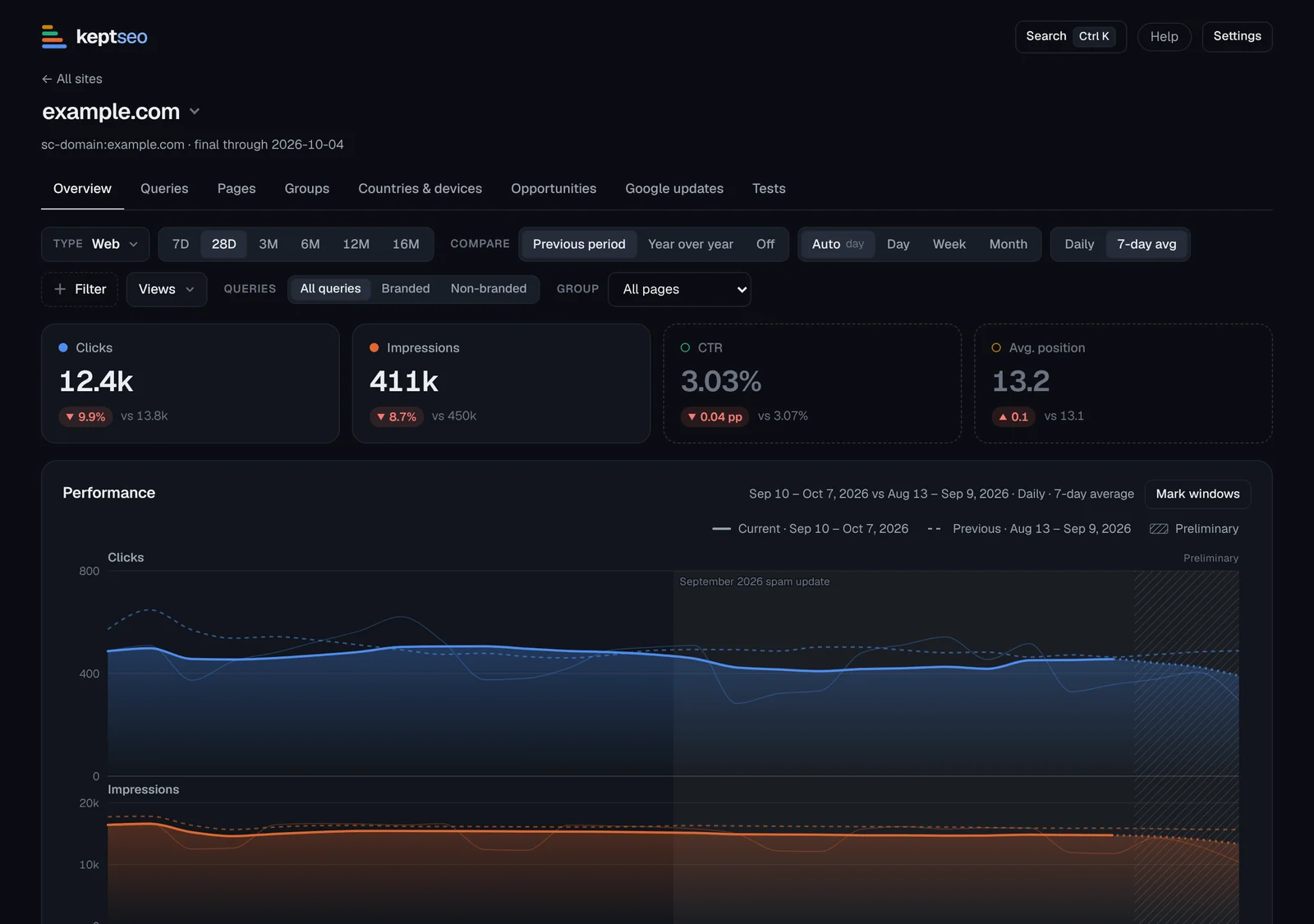1314x924 pixels.
Task: Click the dashed Previous line legend marker
Action: (935, 529)
